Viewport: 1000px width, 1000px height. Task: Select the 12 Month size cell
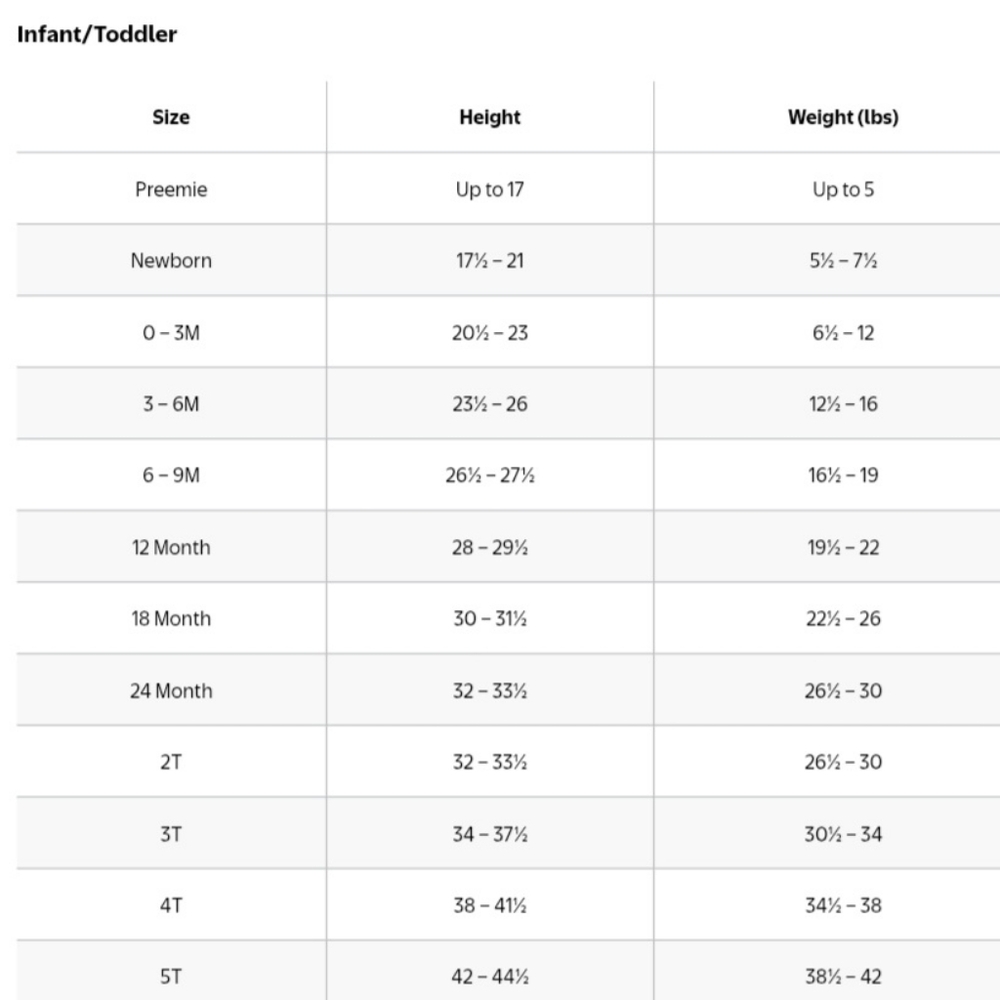171,548
